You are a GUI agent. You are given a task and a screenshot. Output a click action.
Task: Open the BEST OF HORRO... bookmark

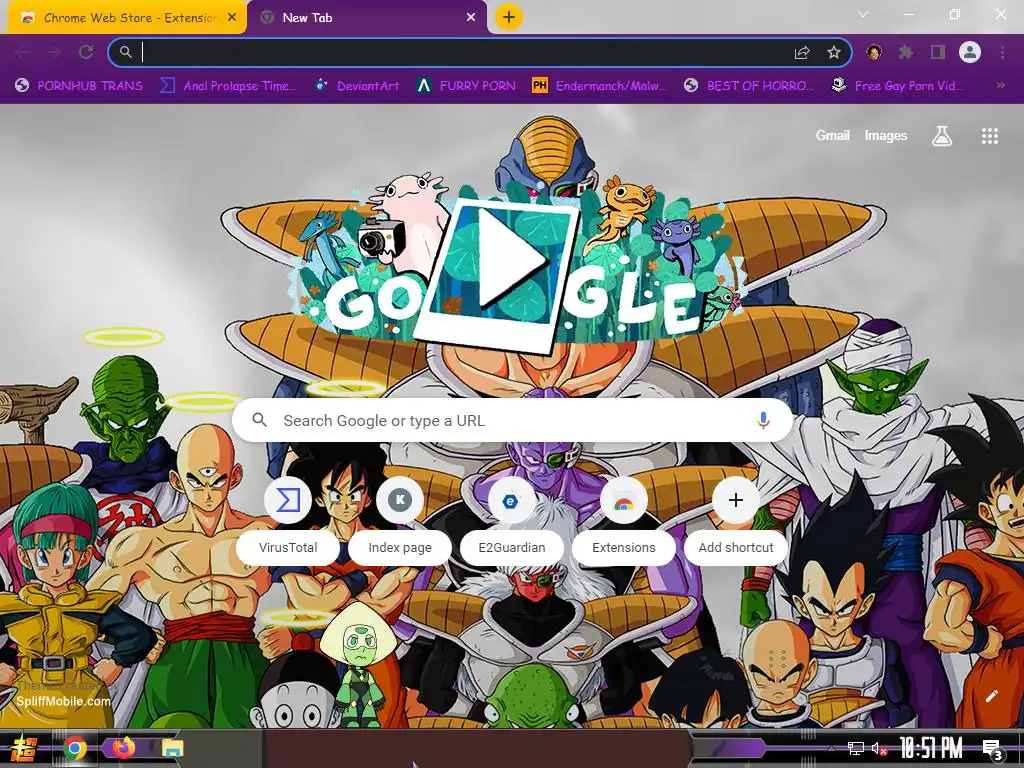749,86
